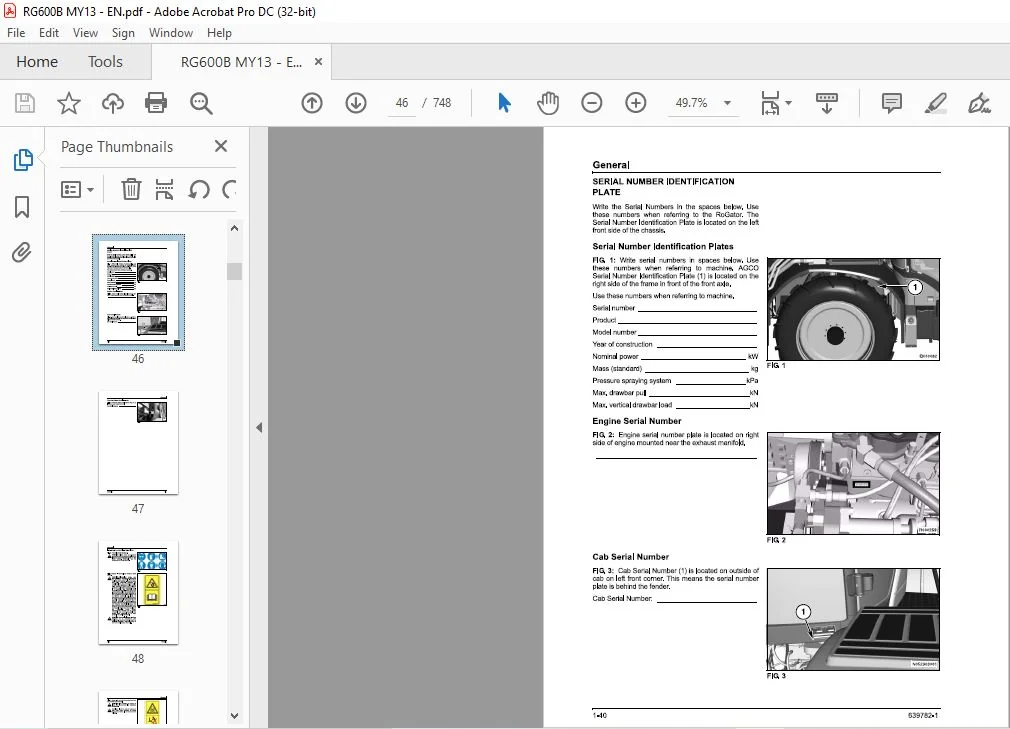Open the Edit menu
Viewport: 1010px width, 729px height.
49,33
